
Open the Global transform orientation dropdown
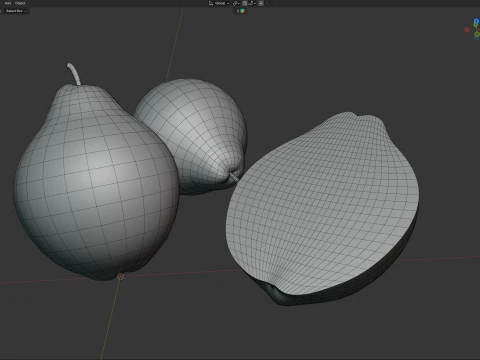click(219, 3)
